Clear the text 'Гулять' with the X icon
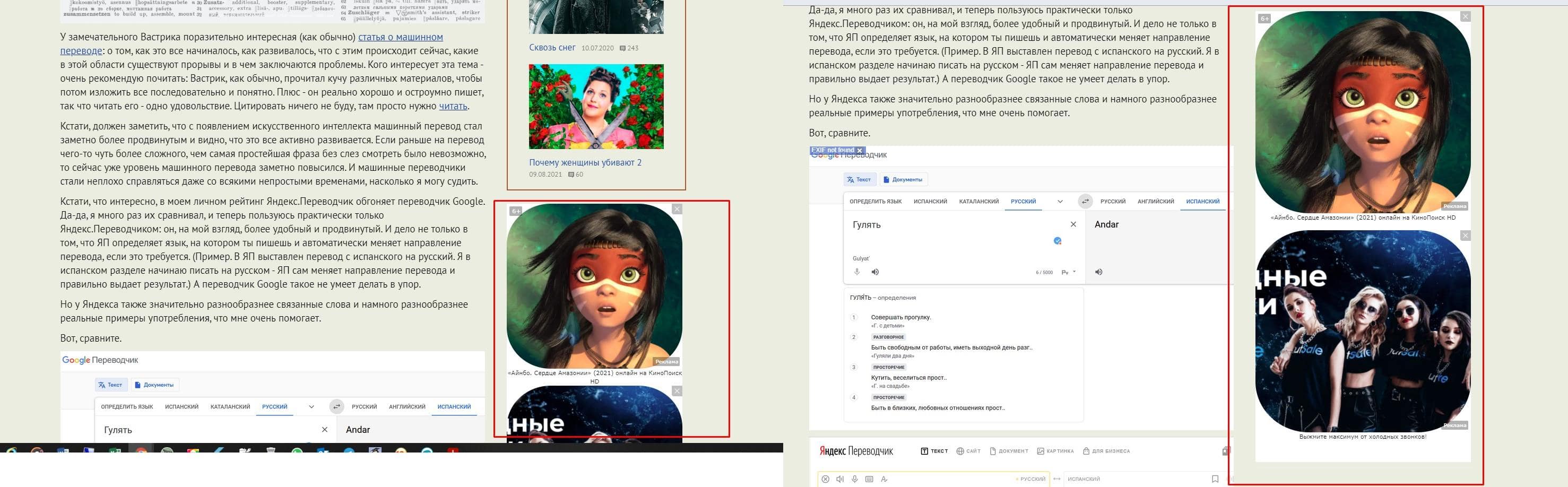Viewport: 1568px width, 487px height. [1073, 224]
